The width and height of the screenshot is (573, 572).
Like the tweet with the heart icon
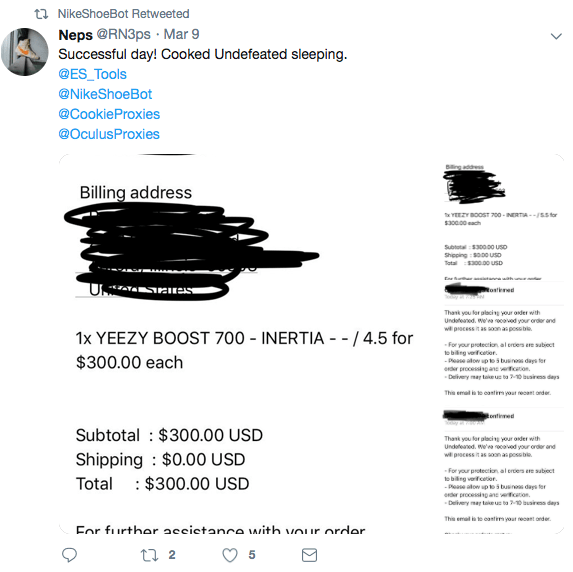pos(230,555)
